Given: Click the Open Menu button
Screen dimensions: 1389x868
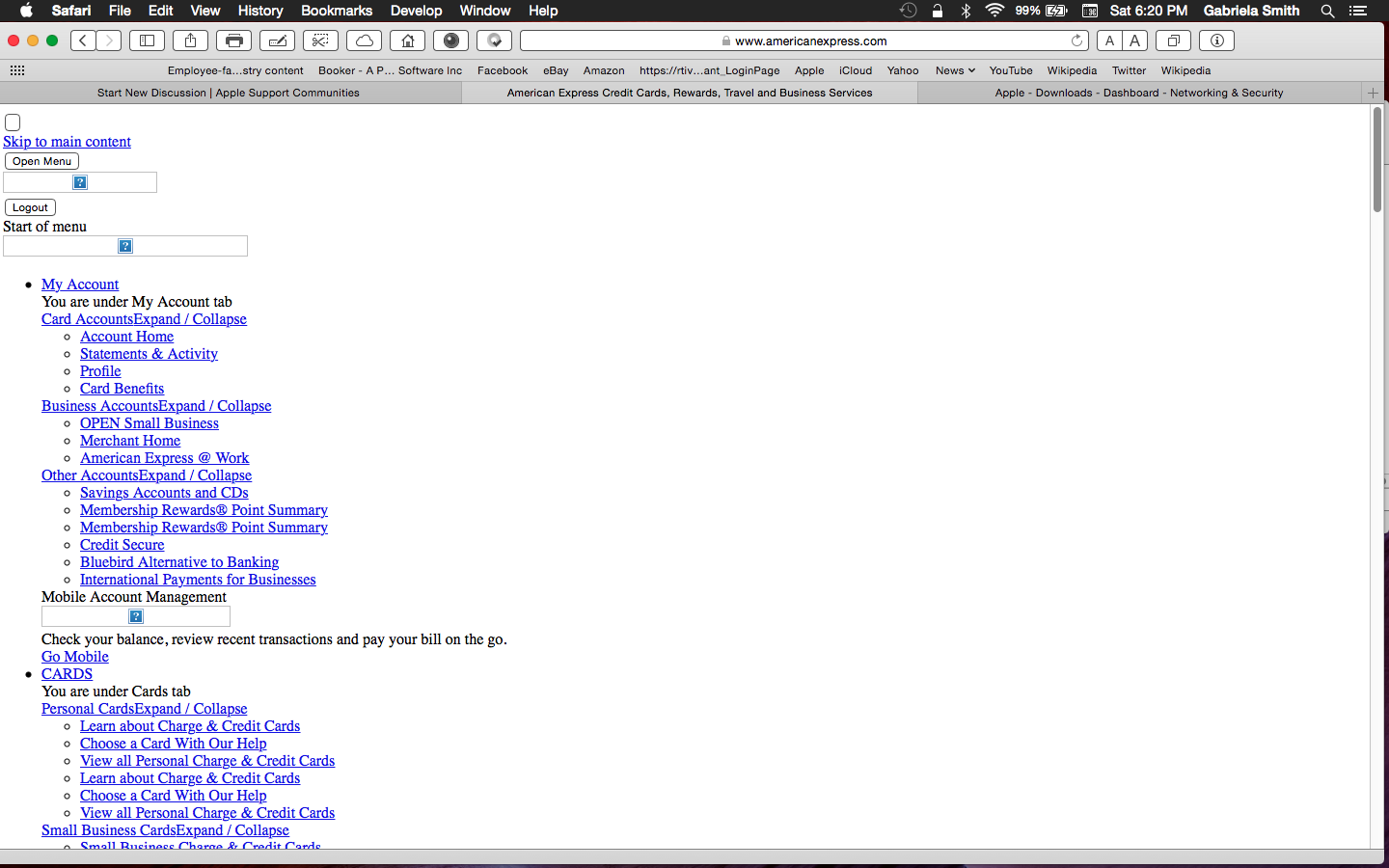Looking at the screenshot, I should click(41, 161).
